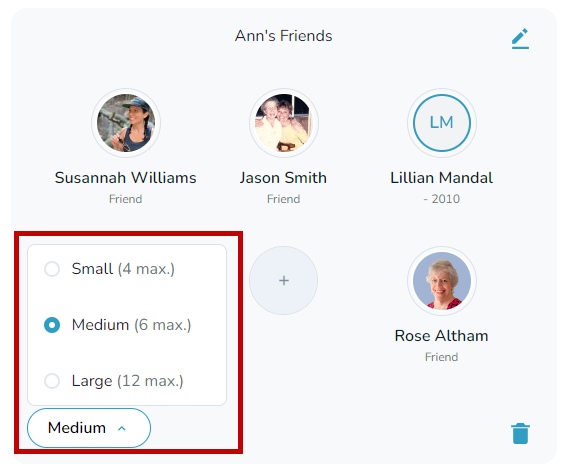Open the Lillian Mandal name link
This screenshot has height=474, width=575.
tap(441, 178)
